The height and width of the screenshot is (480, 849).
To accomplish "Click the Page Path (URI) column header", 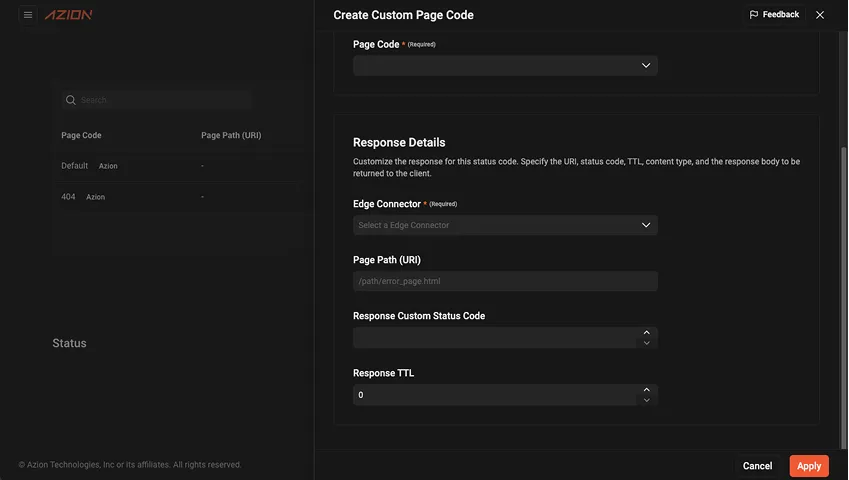I will (x=231, y=135).
